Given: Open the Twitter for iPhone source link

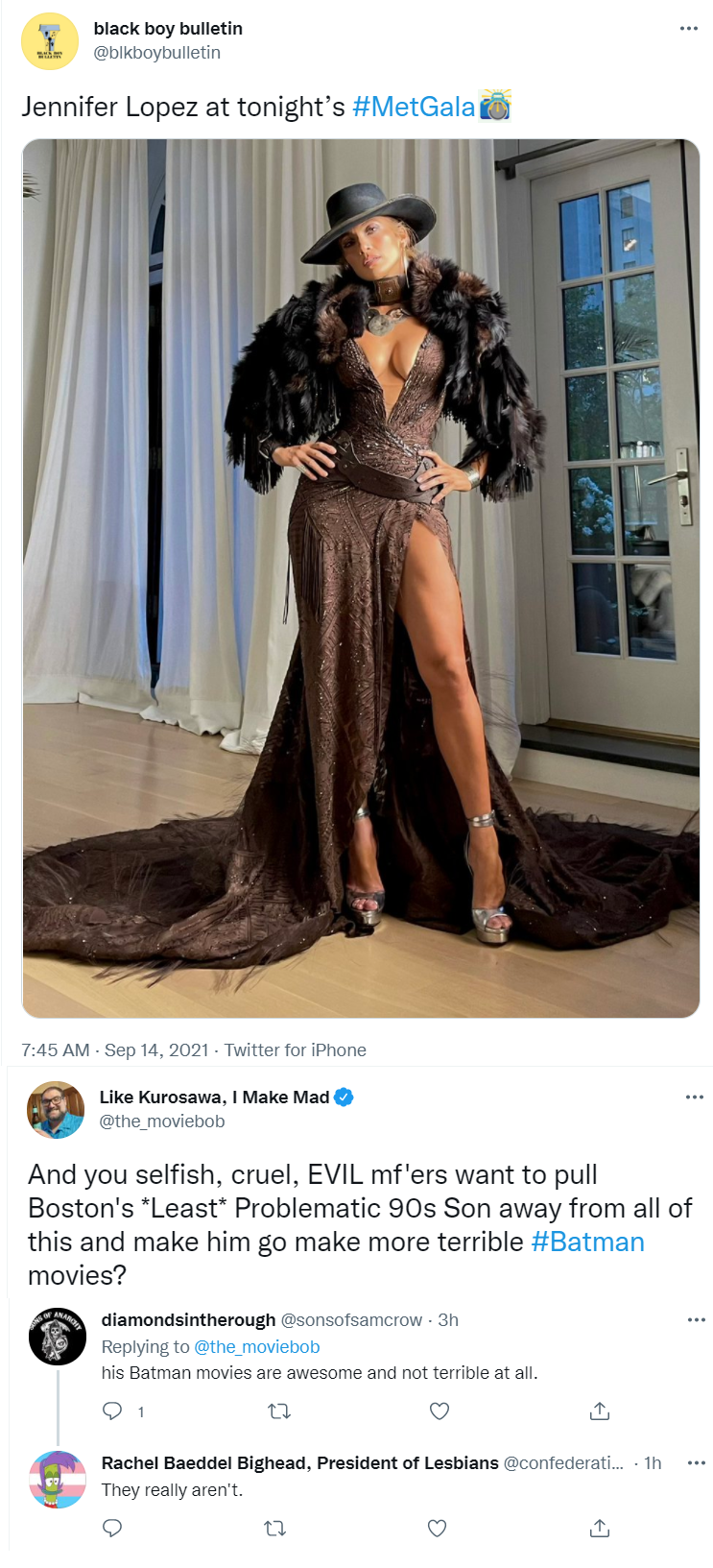Looking at the screenshot, I should coord(296,1049).
